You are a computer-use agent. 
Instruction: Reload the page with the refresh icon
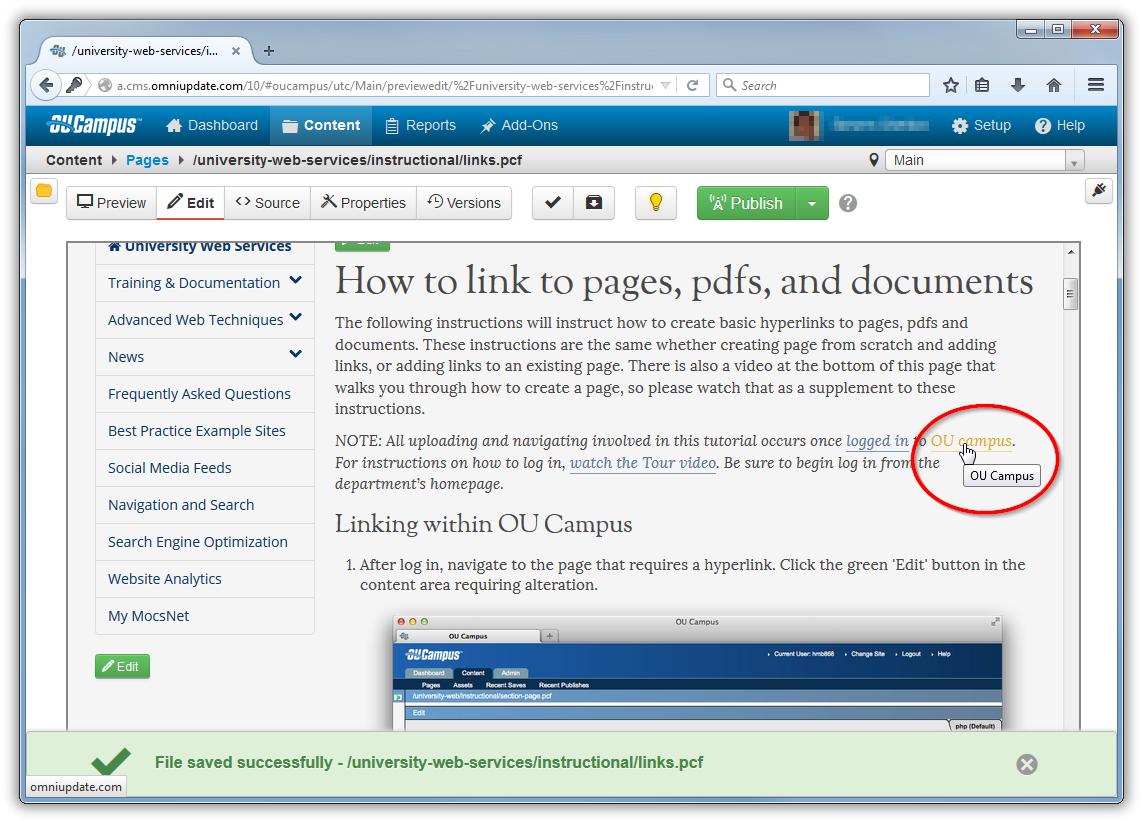[x=693, y=85]
